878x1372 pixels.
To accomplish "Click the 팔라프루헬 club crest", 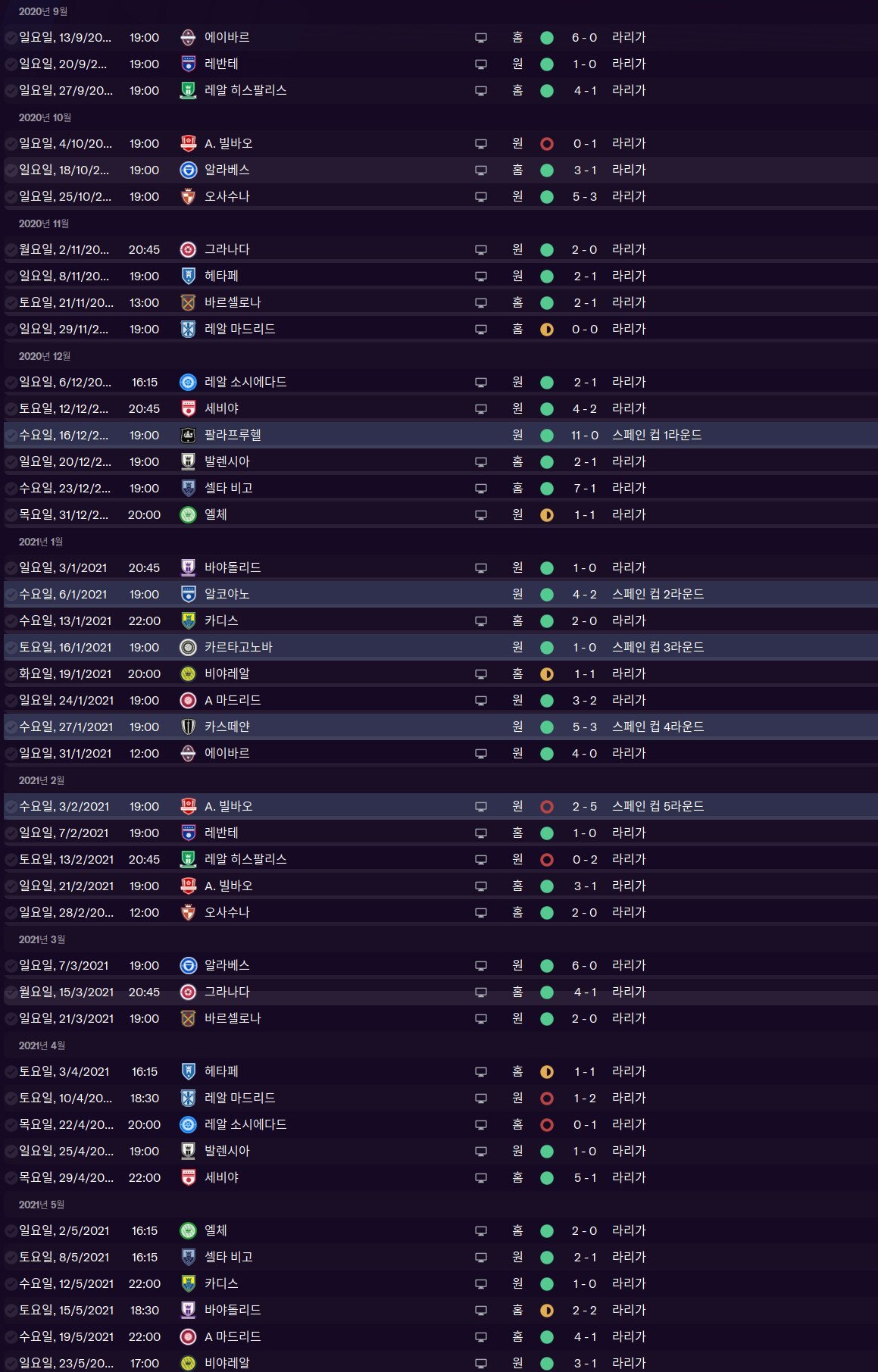I will 188,435.
